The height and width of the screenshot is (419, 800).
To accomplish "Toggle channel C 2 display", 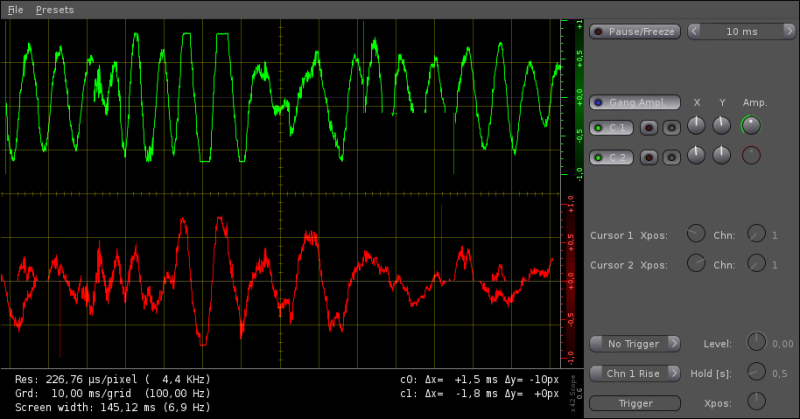I will (x=611, y=158).
